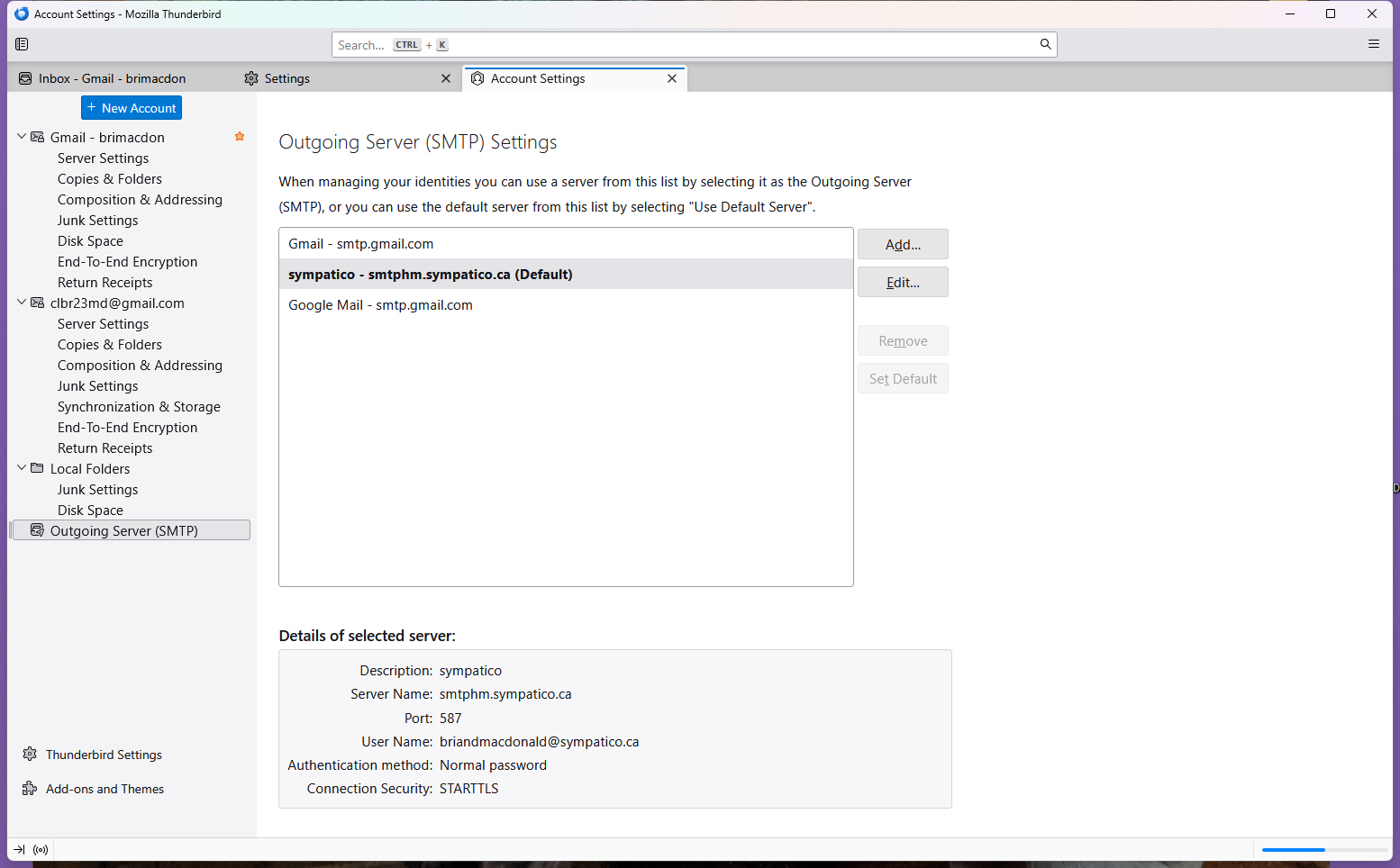Open Copies & Folders under clbr23md@gmail.com
The image size is (1400, 868).
[110, 345]
